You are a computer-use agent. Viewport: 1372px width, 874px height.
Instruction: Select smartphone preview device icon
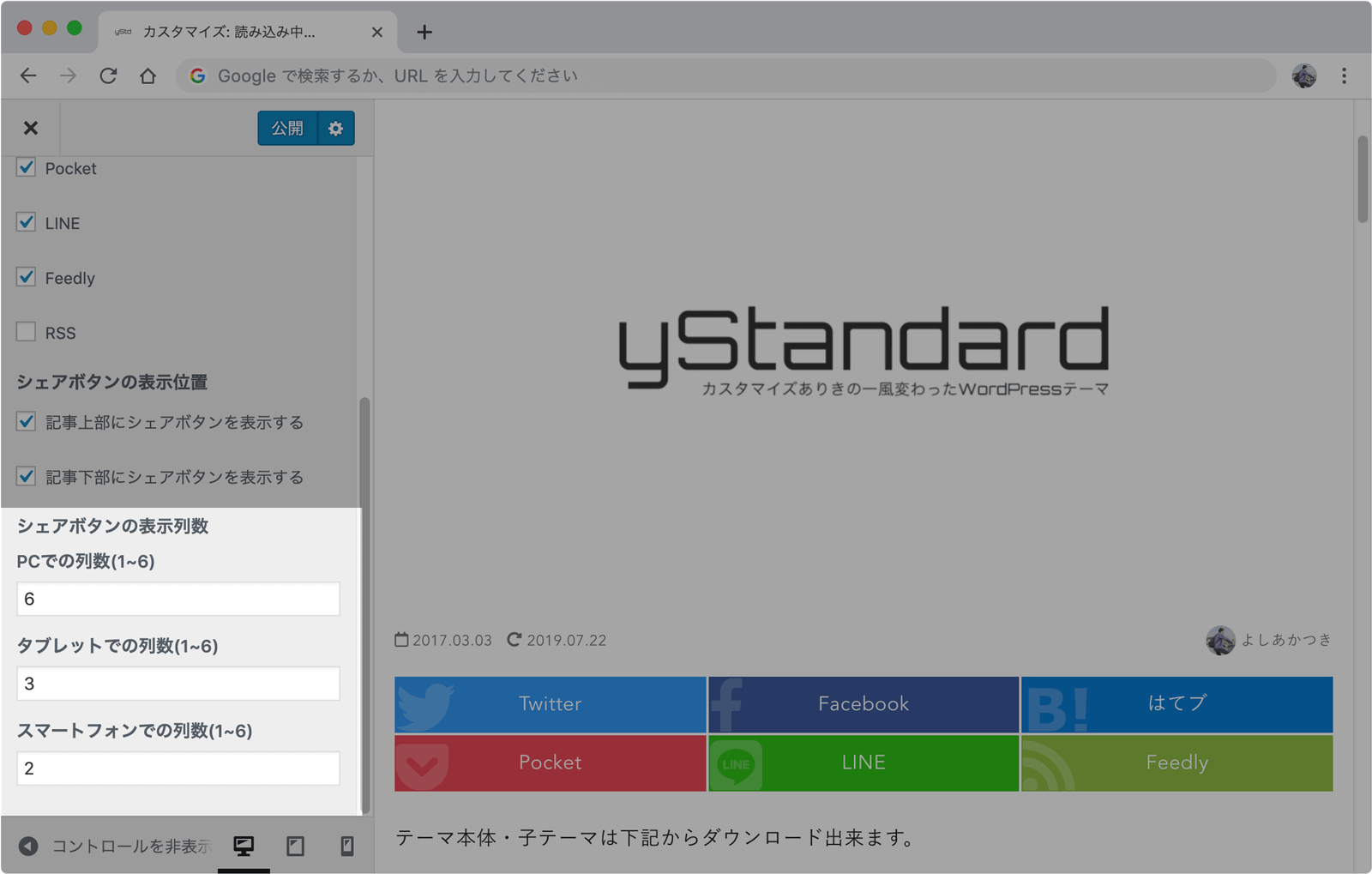(x=346, y=846)
